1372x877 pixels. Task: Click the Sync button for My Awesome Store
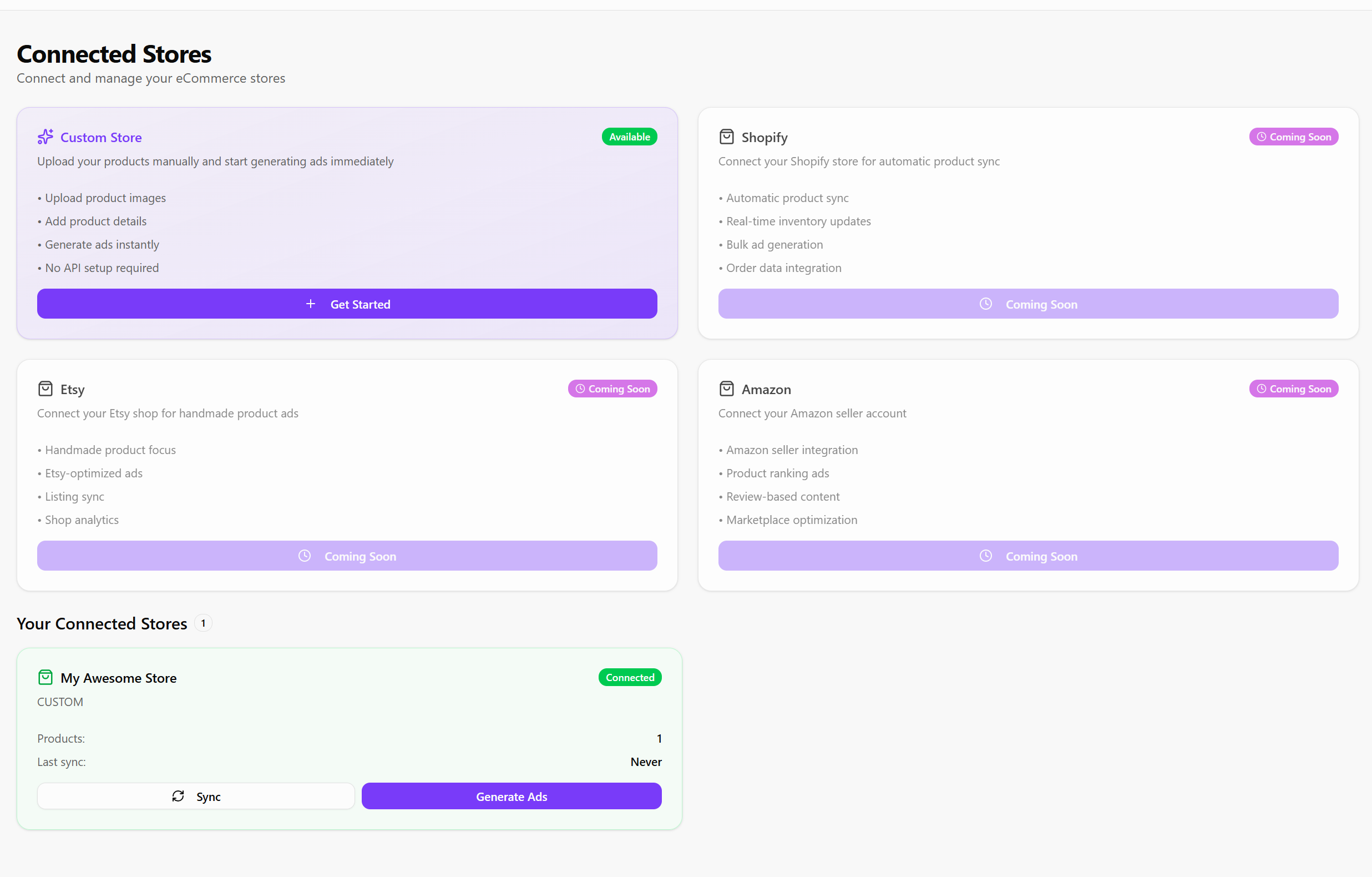195,796
